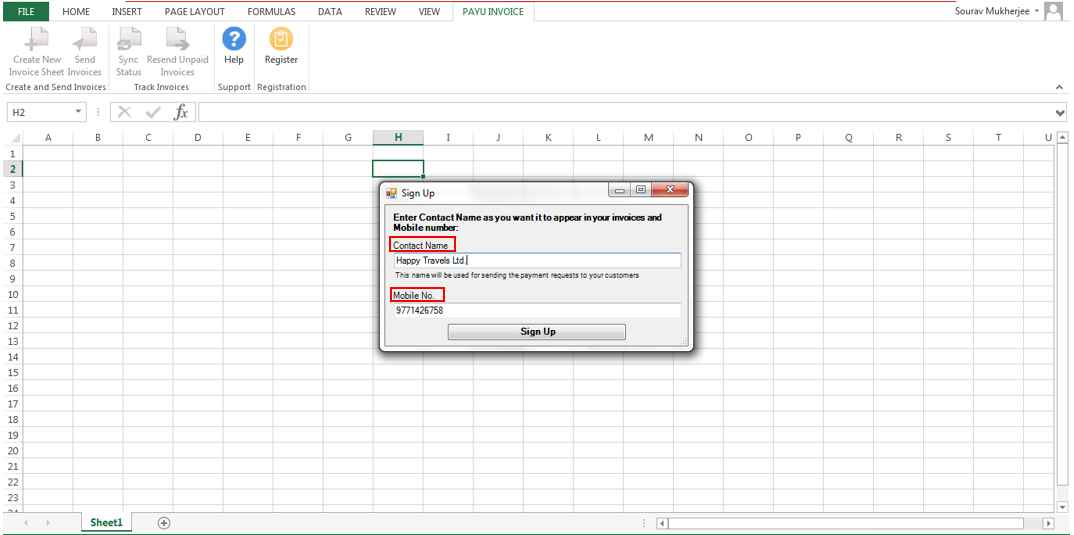Close the Sign Up dialog

[x=669, y=190]
